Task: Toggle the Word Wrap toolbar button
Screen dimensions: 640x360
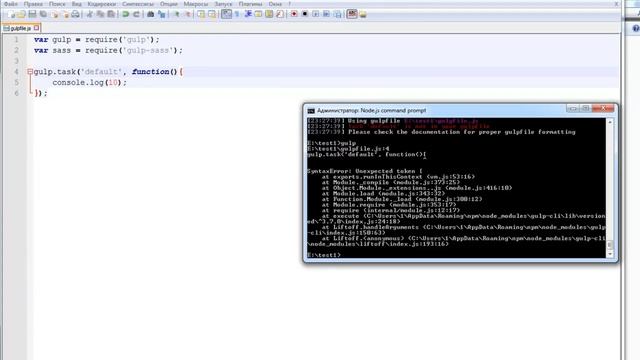Action: coord(227,14)
